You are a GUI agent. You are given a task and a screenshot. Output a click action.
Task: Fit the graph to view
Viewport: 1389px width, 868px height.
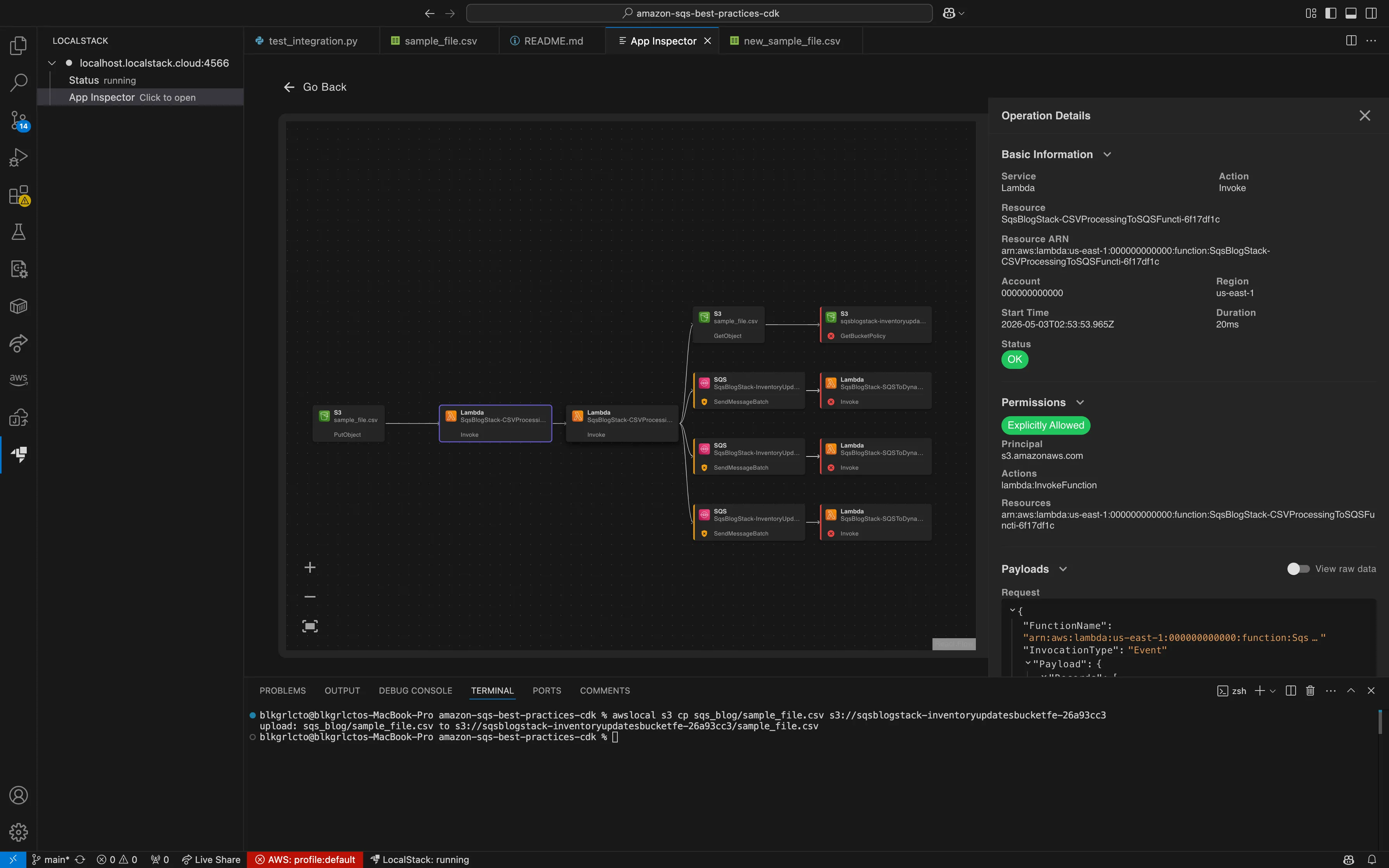point(310,626)
